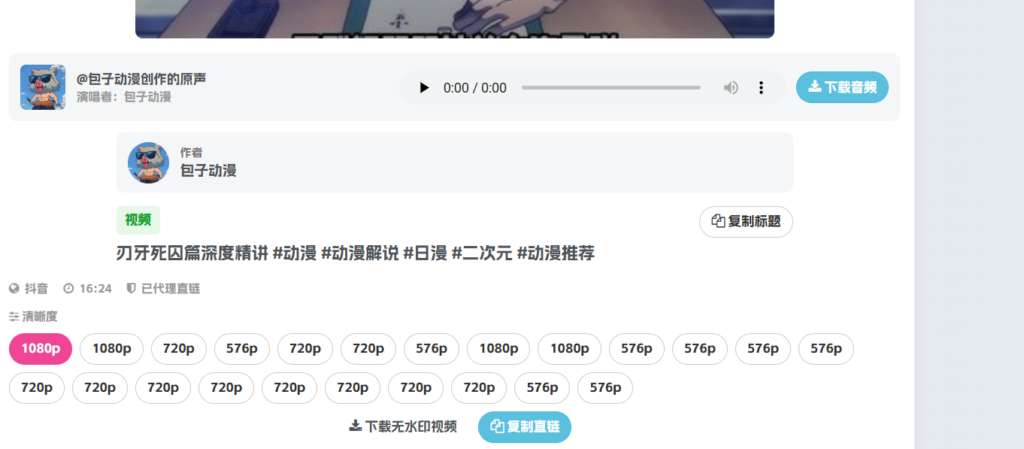
Task: Click the @包子动漫创作的原声 sound title
Action: pos(141,79)
